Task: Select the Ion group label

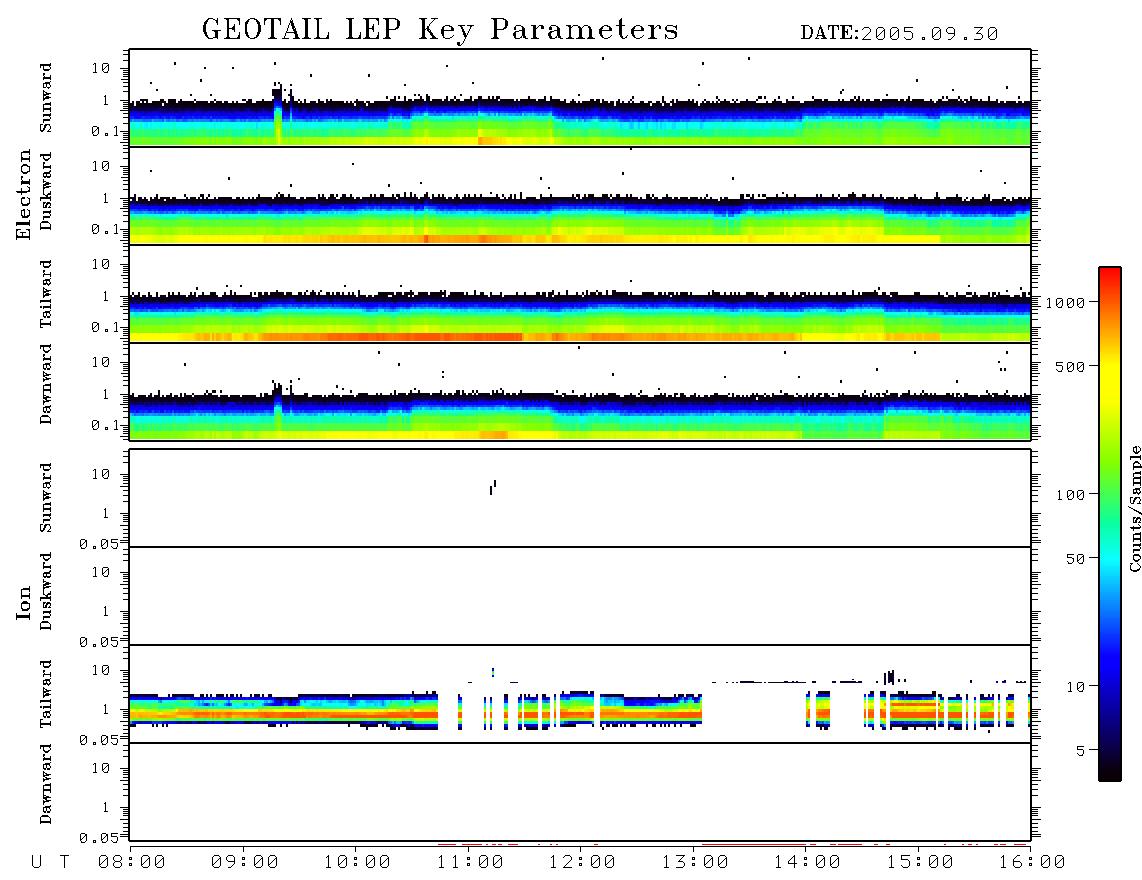Action: pyautogui.click(x=24, y=602)
